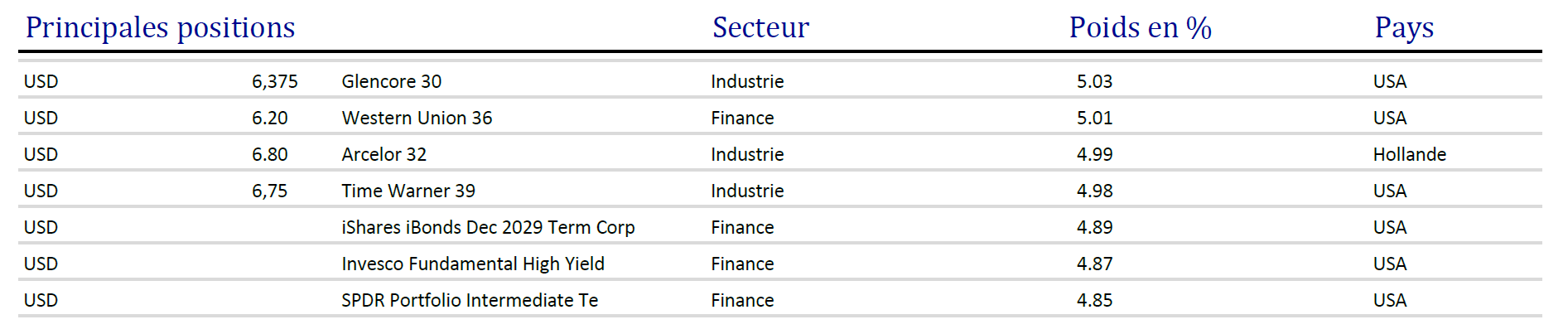Click the Principales positions column header
The image size is (1568, 334).
point(160,28)
